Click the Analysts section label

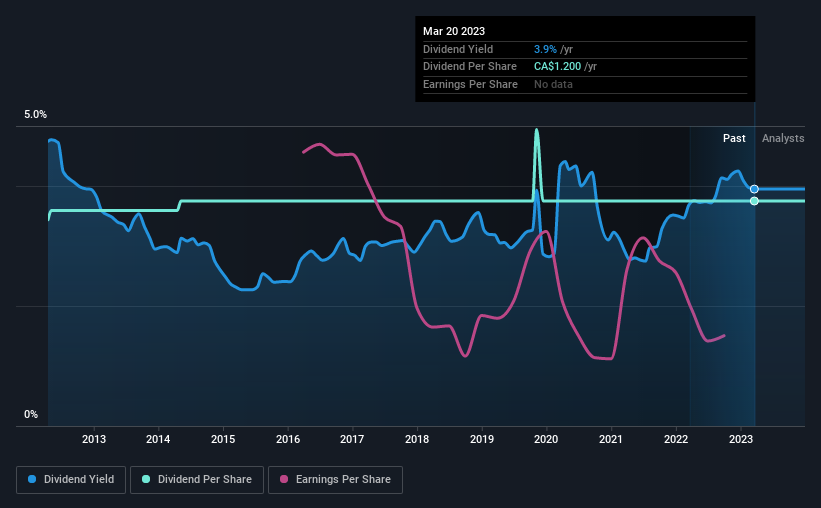[x=783, y=138]
